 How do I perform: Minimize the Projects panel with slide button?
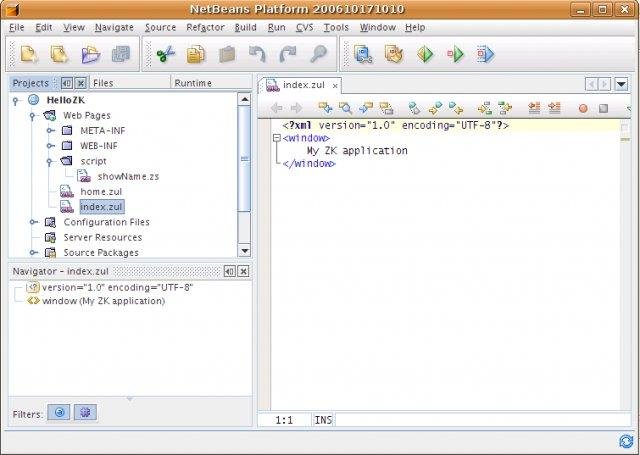coord(67,83)
